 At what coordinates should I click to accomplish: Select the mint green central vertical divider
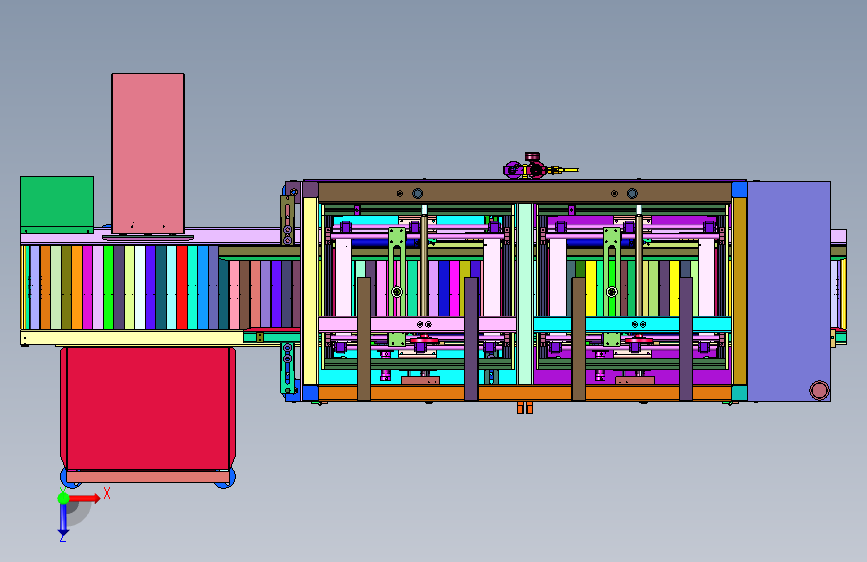click(x=525, y=294)
